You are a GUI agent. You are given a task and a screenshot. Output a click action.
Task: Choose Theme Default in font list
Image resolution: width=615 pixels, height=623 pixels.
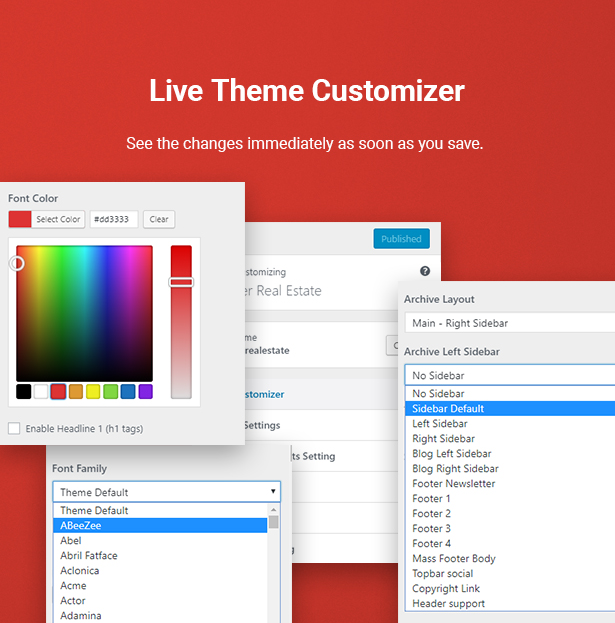pyautogui.click(x=160, y=510)
